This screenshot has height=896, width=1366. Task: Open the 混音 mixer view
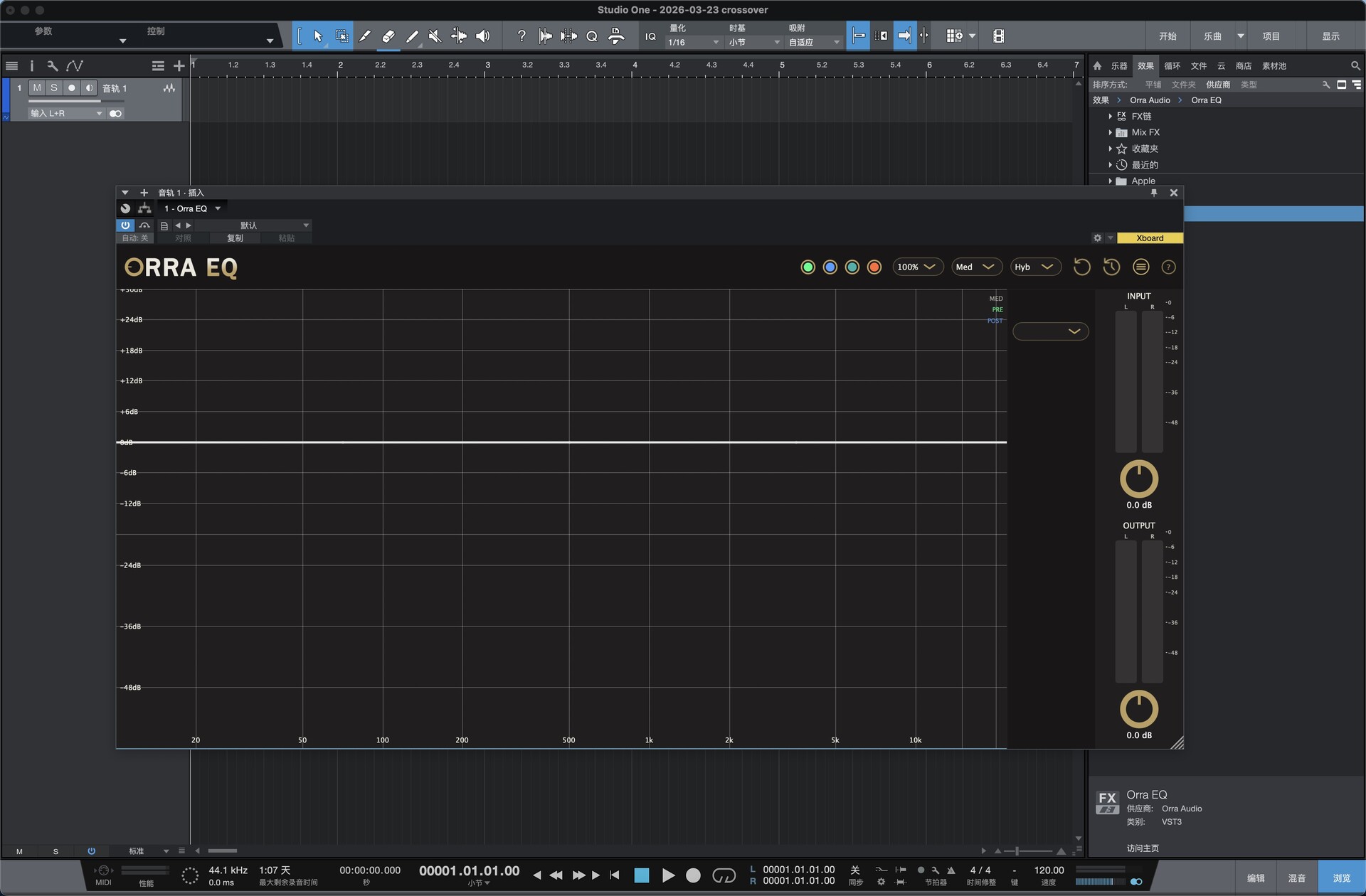[x=1297, y=878]
